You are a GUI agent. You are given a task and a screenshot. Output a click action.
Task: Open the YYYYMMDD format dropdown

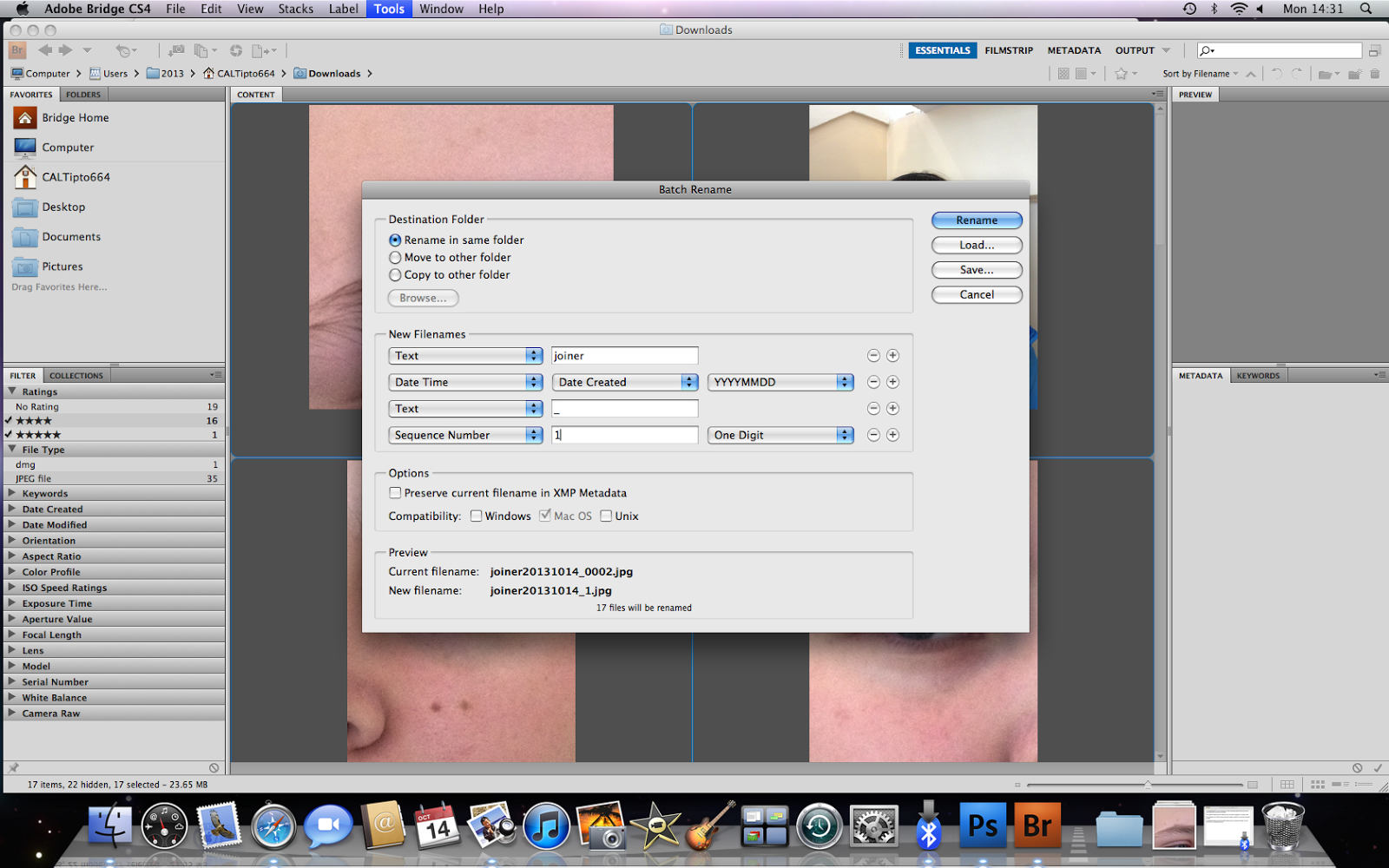coord(780,382)
